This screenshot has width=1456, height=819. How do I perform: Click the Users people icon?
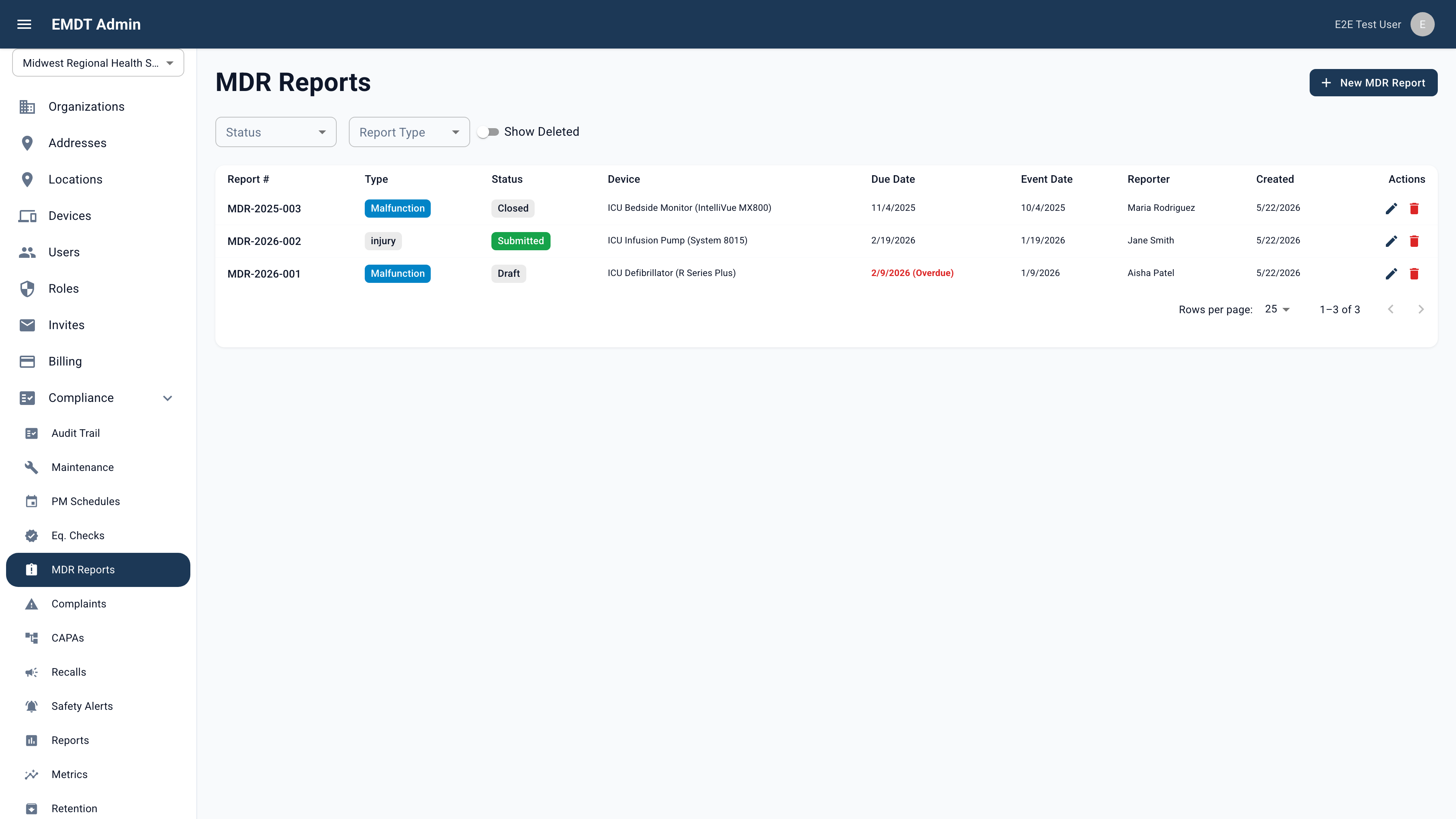[27, 252]
